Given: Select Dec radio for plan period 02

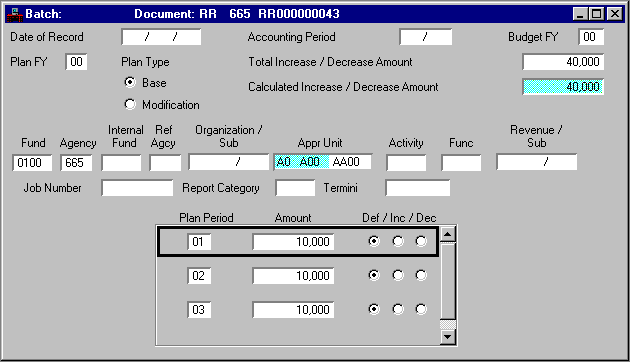Looking at the screenshot, I should tap(421, 275).
